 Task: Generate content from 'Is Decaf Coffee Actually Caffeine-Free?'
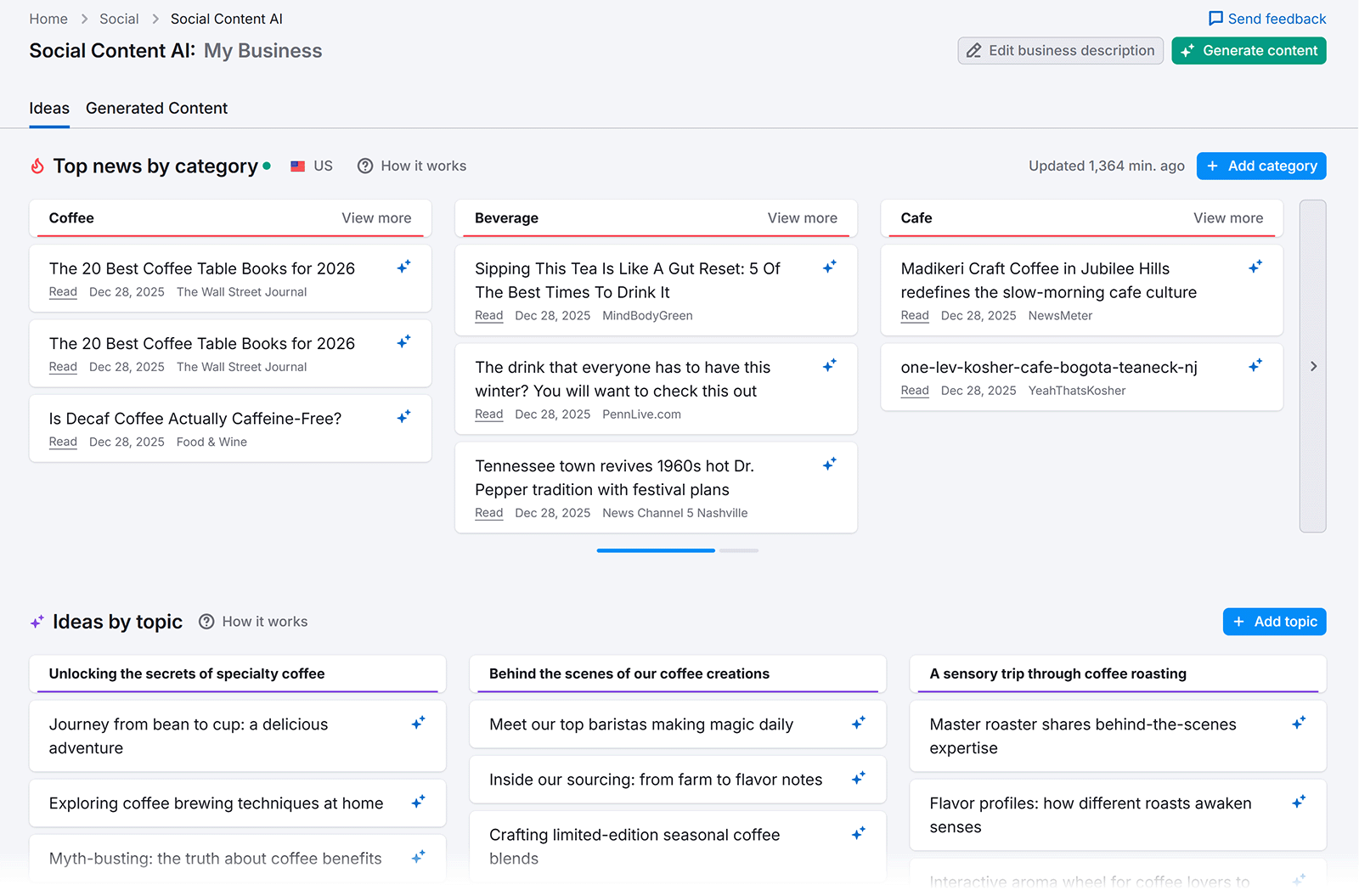(x=404, y=416)
